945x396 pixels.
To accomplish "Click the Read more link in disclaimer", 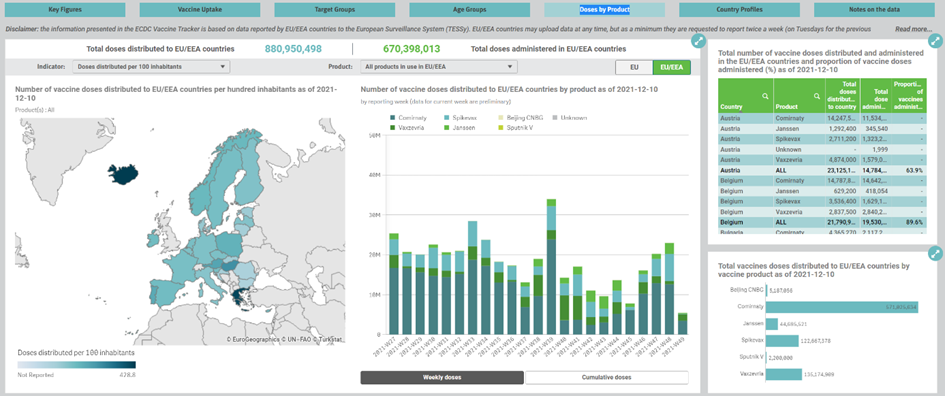I will tap(914, 29).
